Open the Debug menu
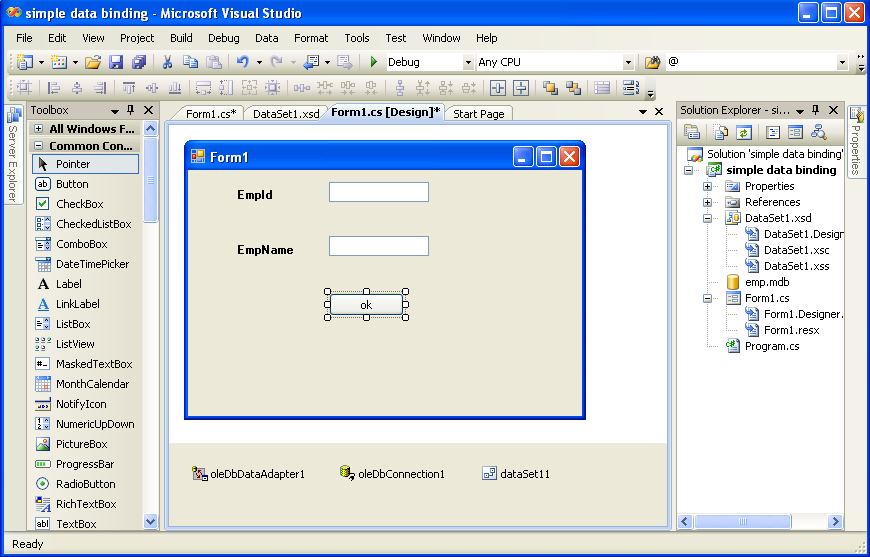 [224, 38]
